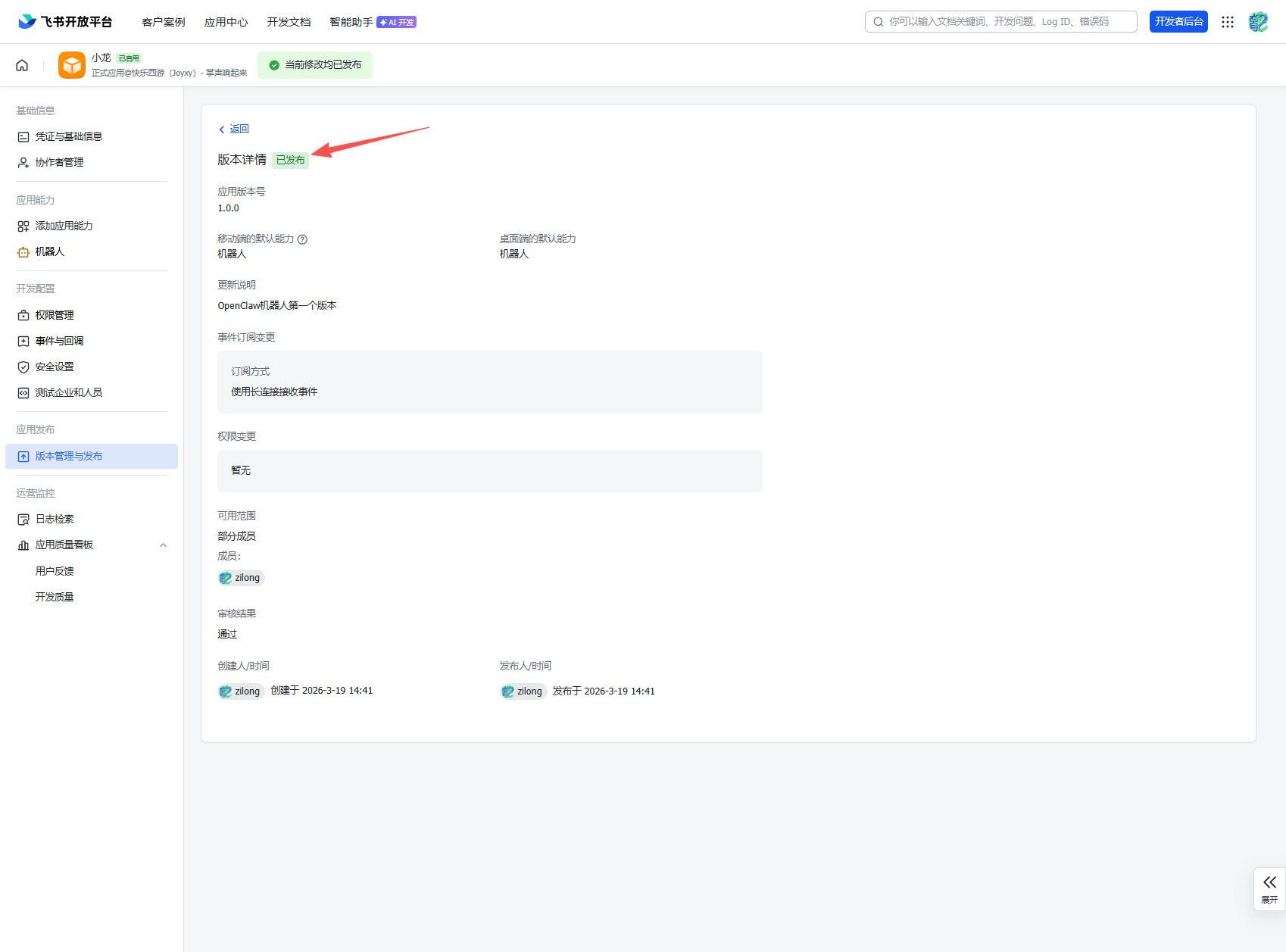Click 部分成员 under 可用范围
Viewport: 1286px width, 952px height.
[x=236, y=536]
